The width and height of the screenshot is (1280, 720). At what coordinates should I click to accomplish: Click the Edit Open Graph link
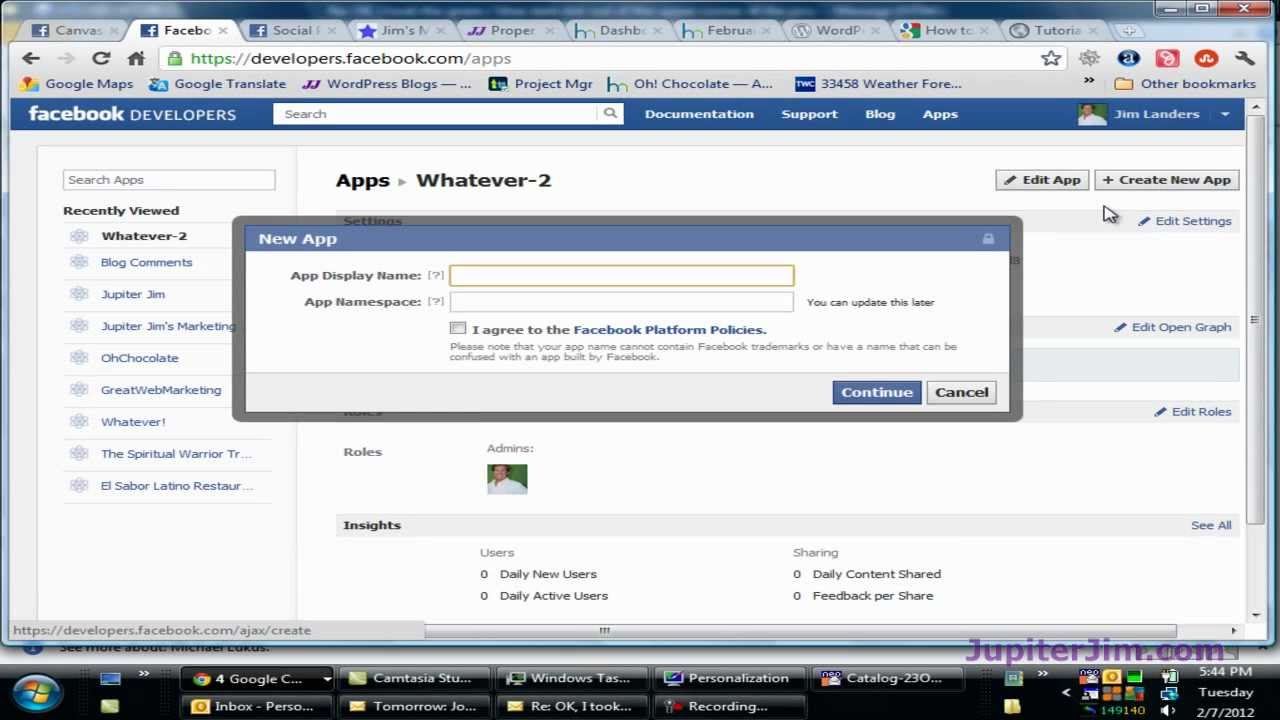[x=1173, y=327]
